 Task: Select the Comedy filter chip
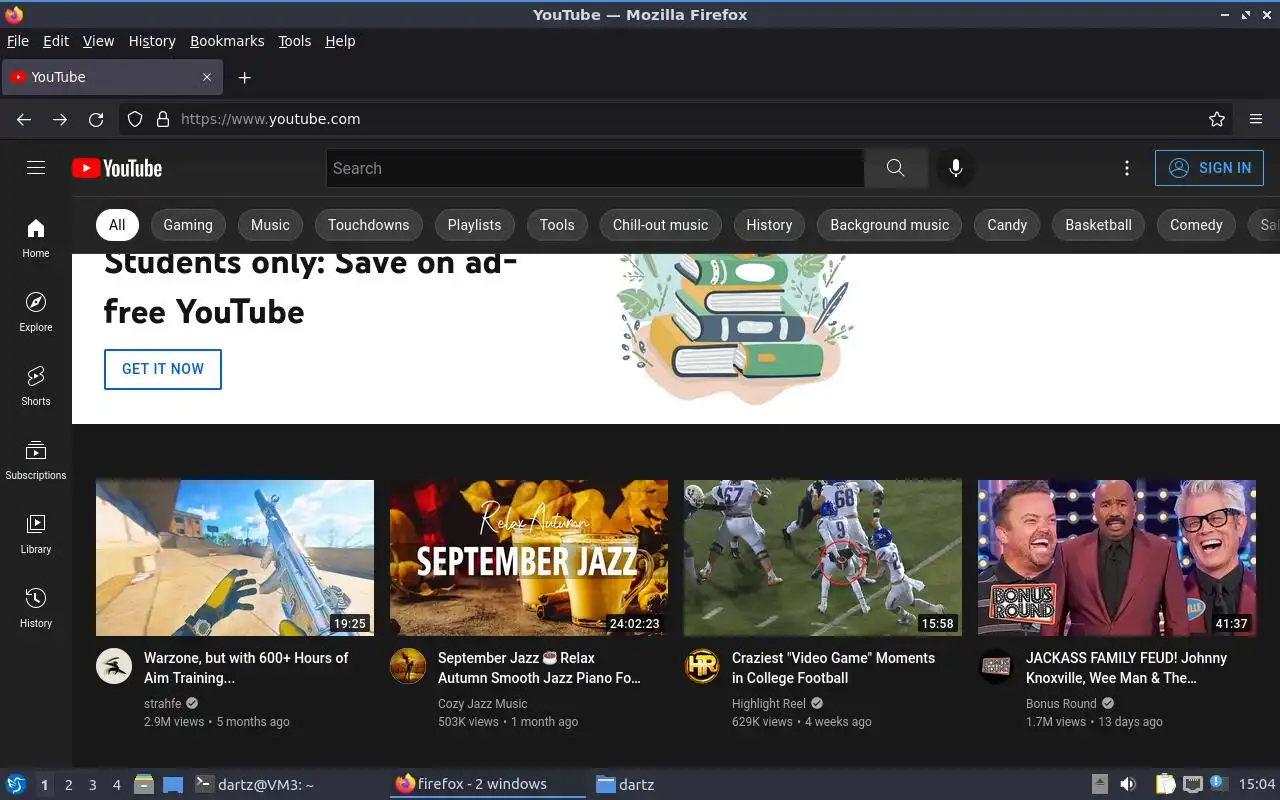1196,225
